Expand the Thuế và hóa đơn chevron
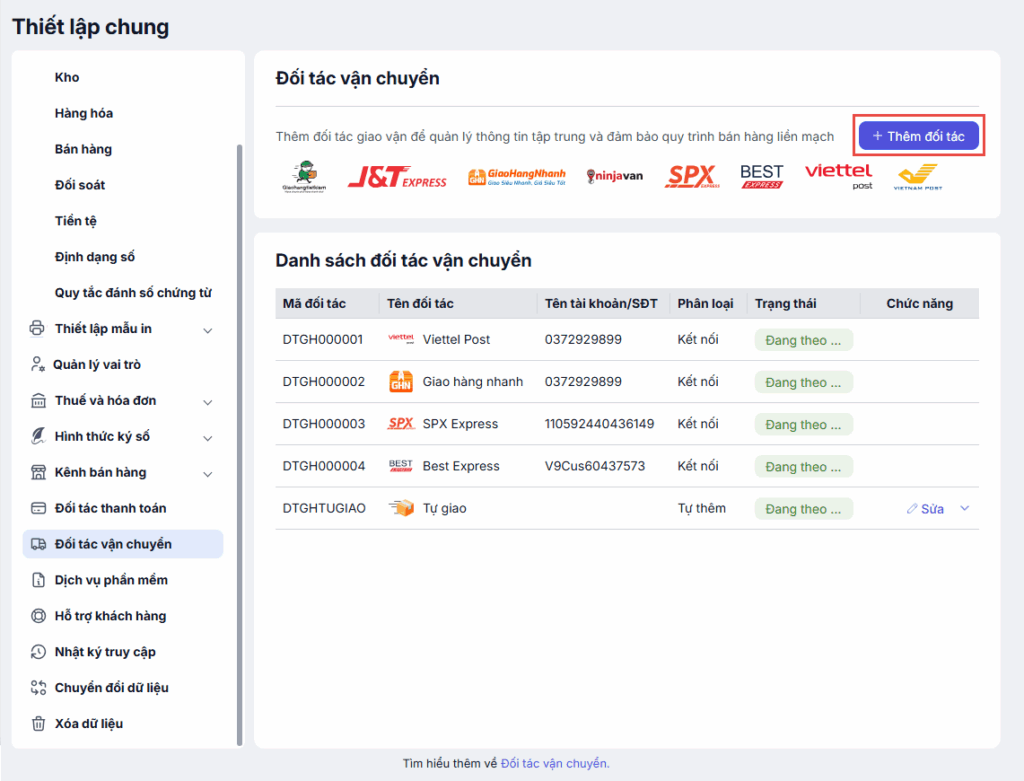 (207, 401)
